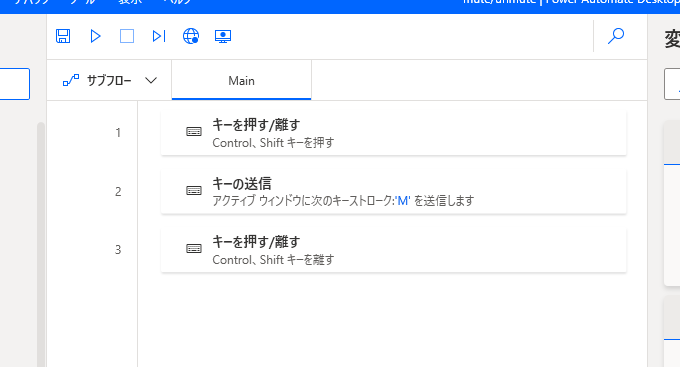Click line number 3
Screen dimensions: 680x367
click(118, 250)
